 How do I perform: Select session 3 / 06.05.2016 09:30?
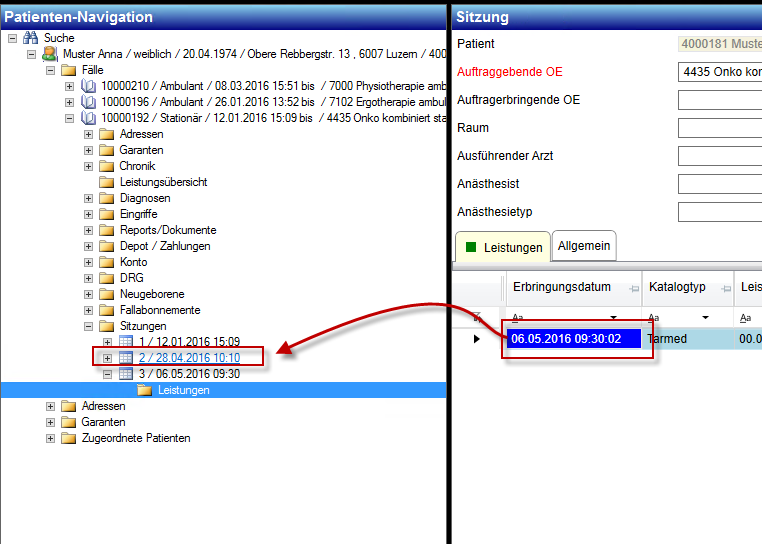190,374
